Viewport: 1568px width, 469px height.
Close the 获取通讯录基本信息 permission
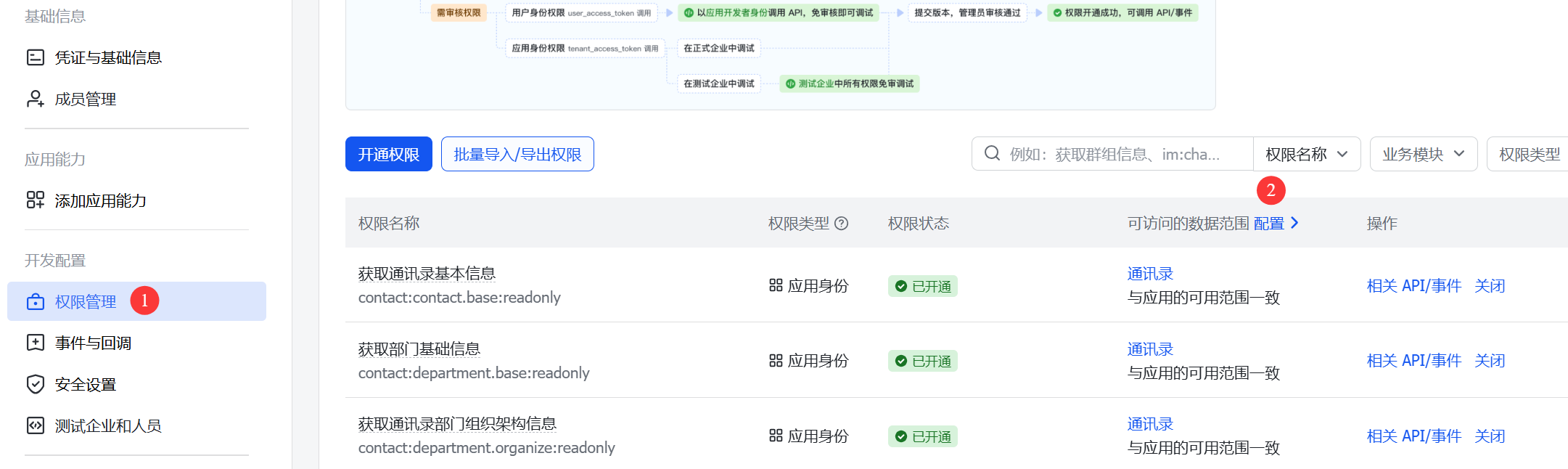point(1490,286)
